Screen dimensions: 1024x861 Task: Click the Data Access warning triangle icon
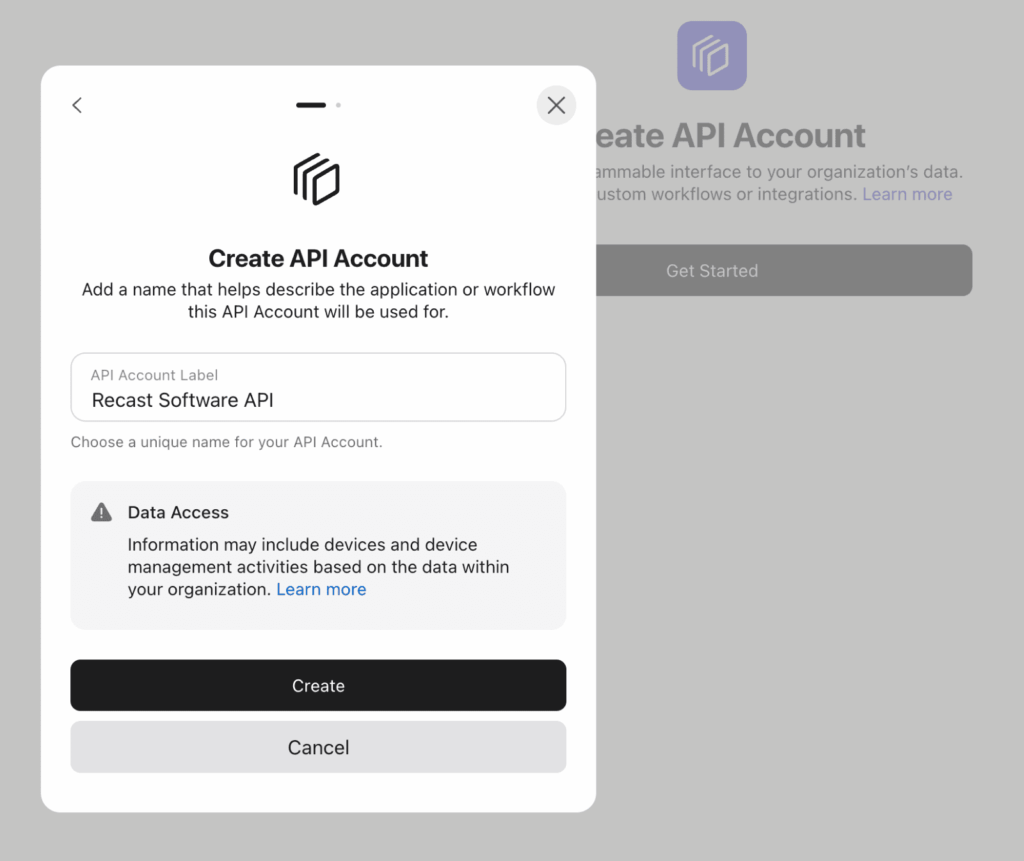tap(100, 511)
